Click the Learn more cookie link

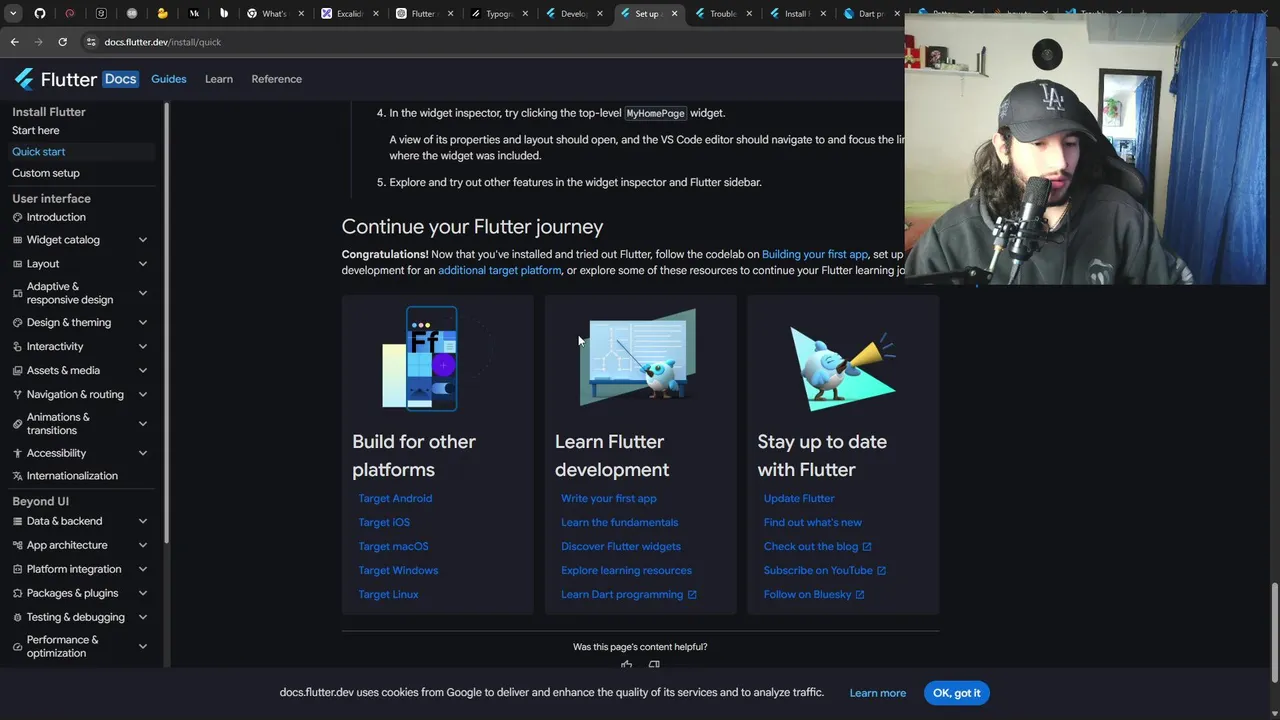click(x=878, y=693)
